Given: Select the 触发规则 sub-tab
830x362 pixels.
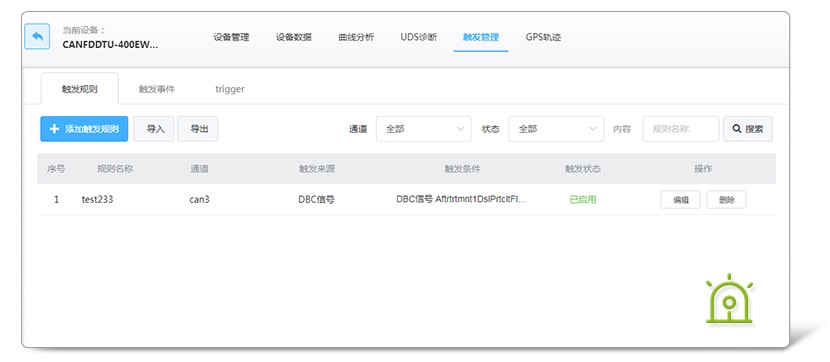Looking at the screenshot, I should click(79, 89).
